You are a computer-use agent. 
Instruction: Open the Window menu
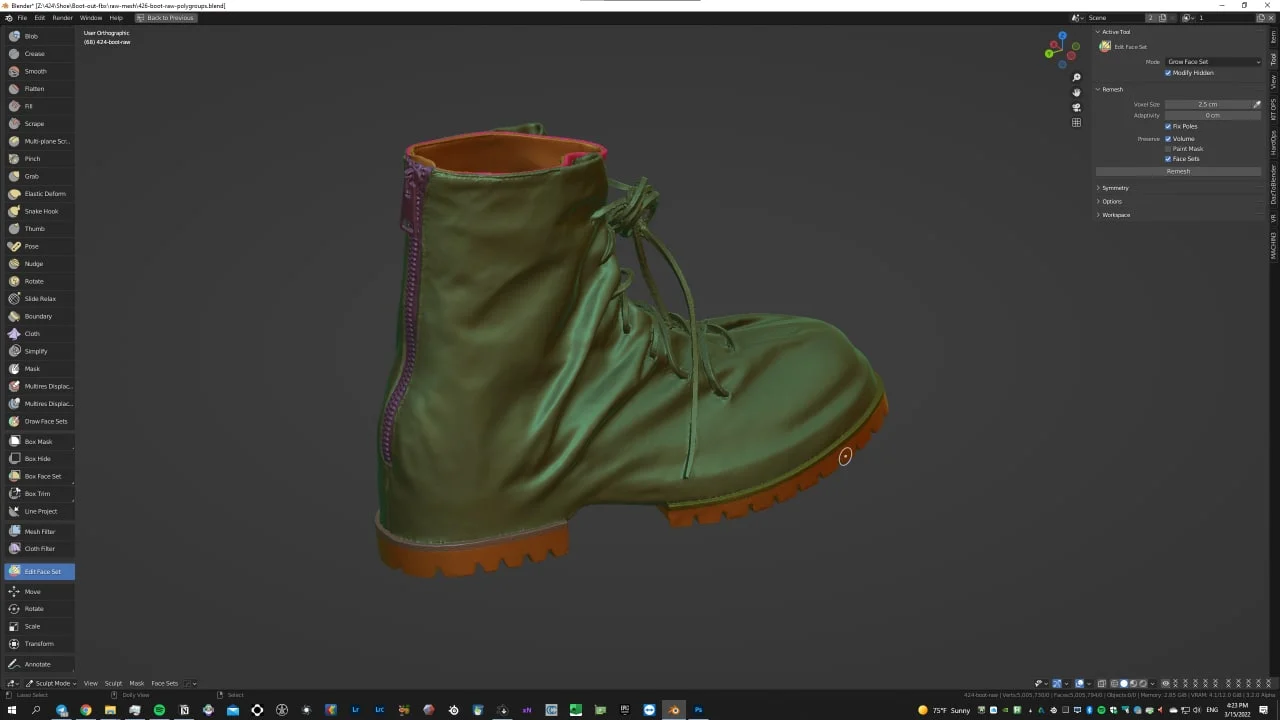click(x=91, y=18)
